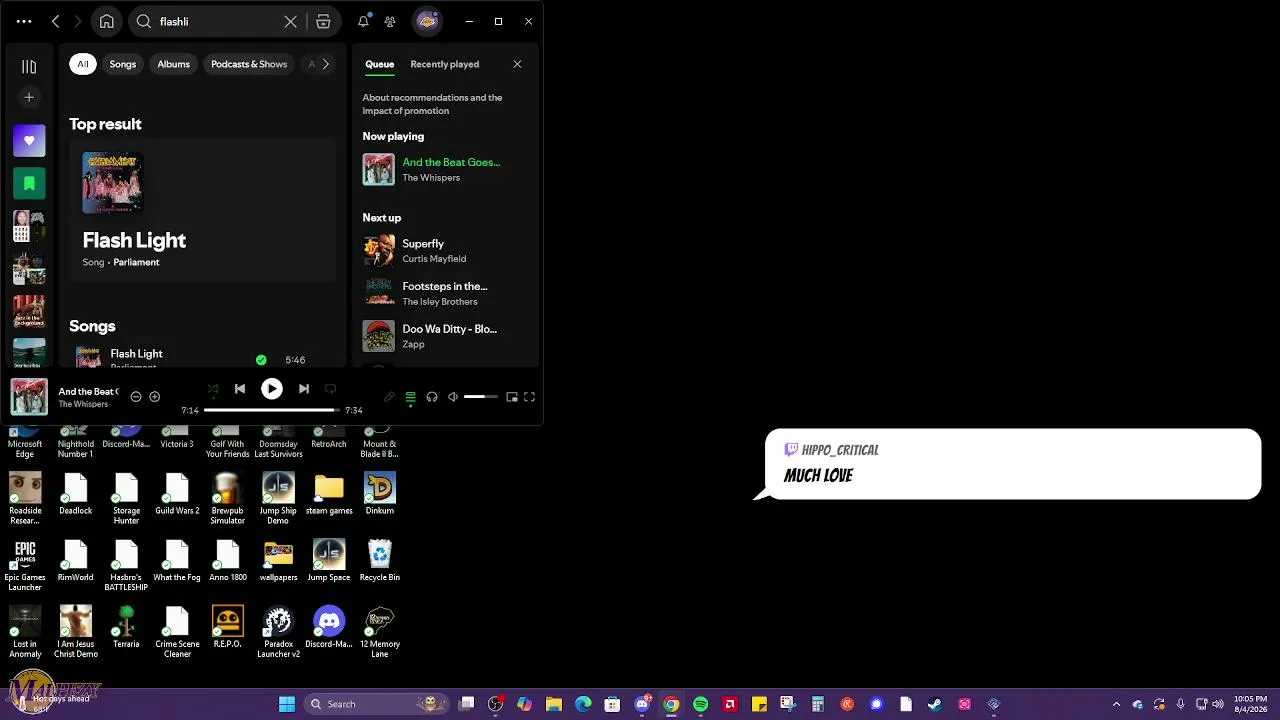Screen dimensions: 1280x720
Task: Select the Songs filter chip
Action: [123, 64]
